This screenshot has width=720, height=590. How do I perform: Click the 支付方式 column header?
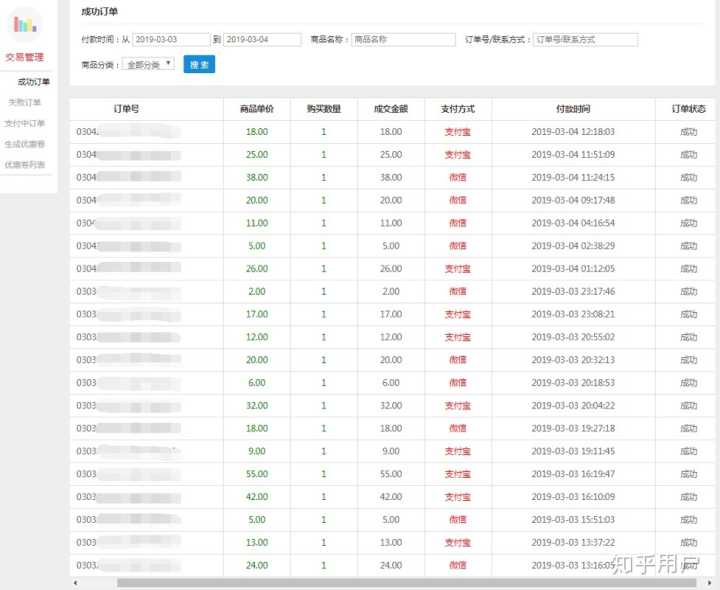pyautogui.click(x=458, y=109)
